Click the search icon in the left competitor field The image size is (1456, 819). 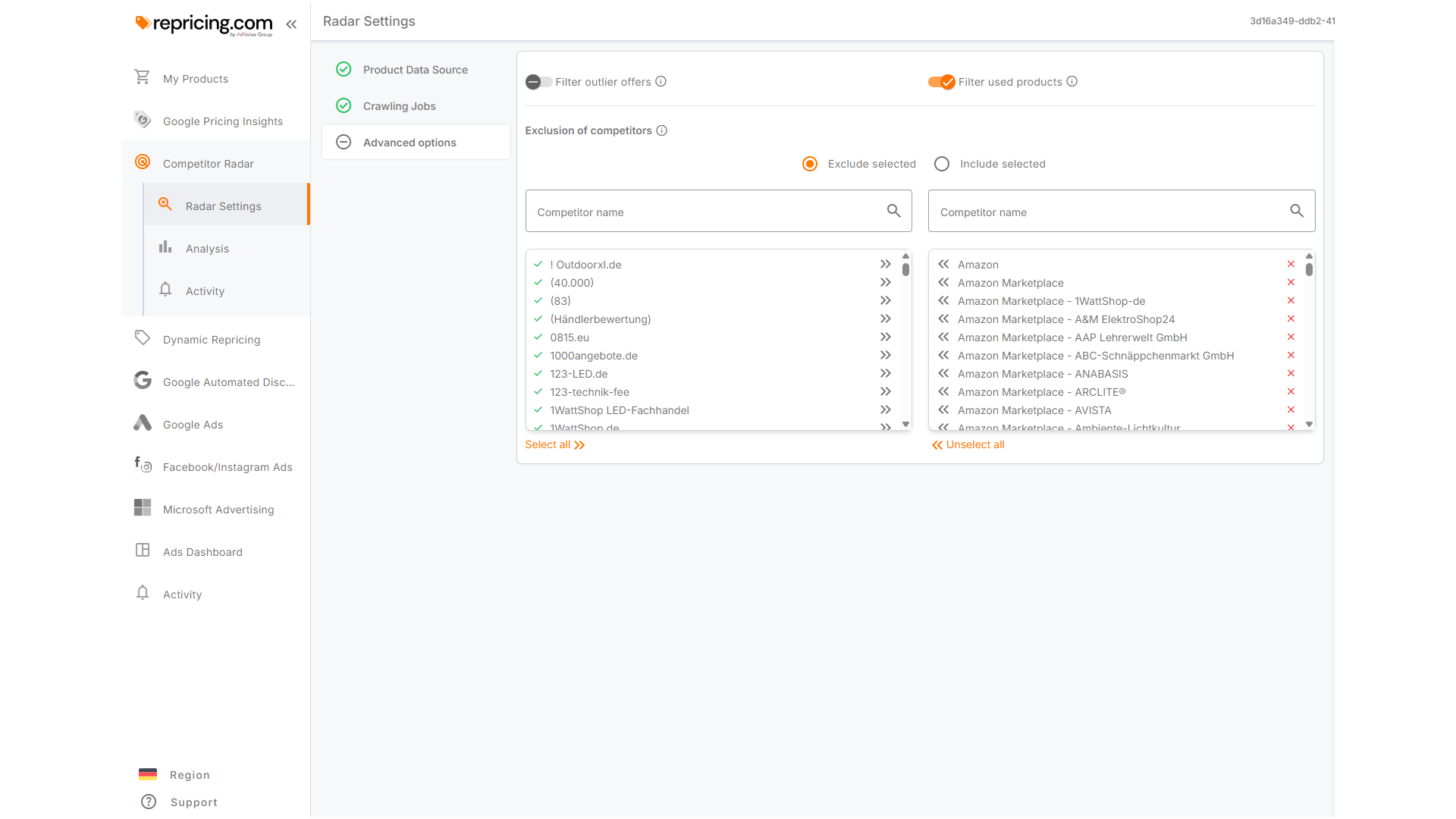coord(894,211)
